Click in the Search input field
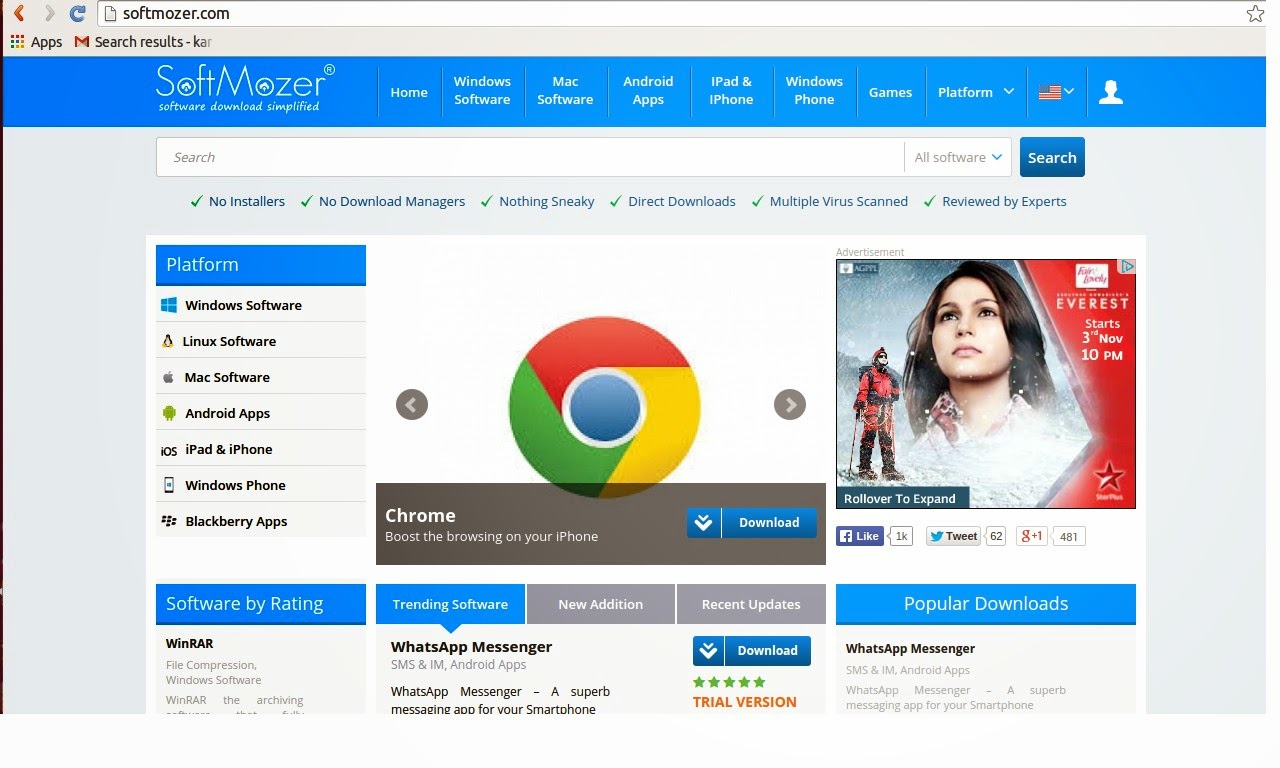 coord(530,157)
